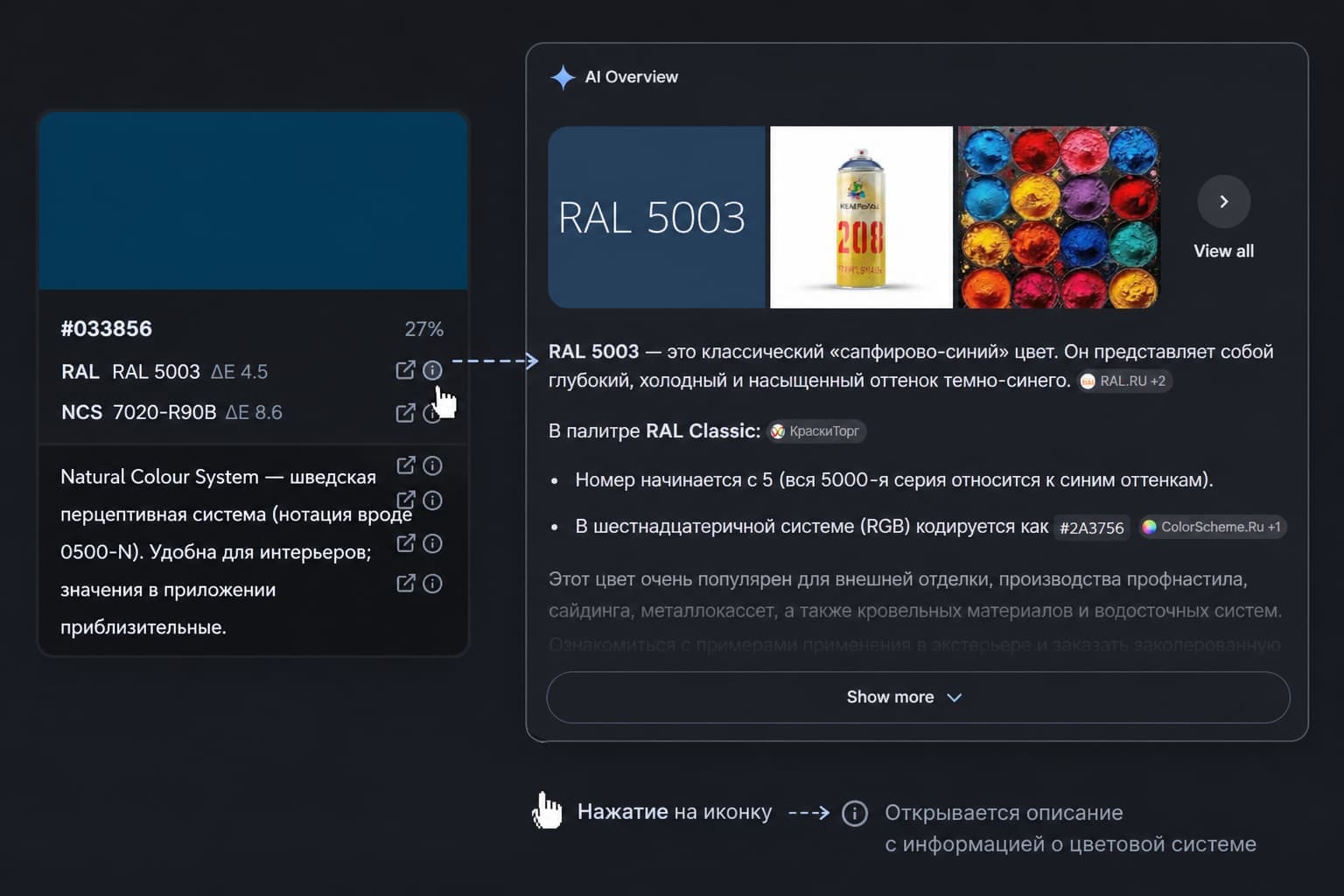Viewport: 1344px width, 896px height.
Task: Open the КраскиТорг source link
Action: pos(816,430)
